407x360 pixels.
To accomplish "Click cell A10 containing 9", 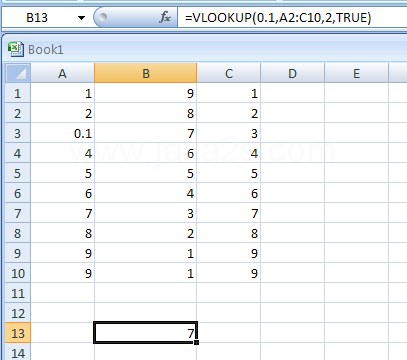I will pyautogui.click(x=62, y=273).
